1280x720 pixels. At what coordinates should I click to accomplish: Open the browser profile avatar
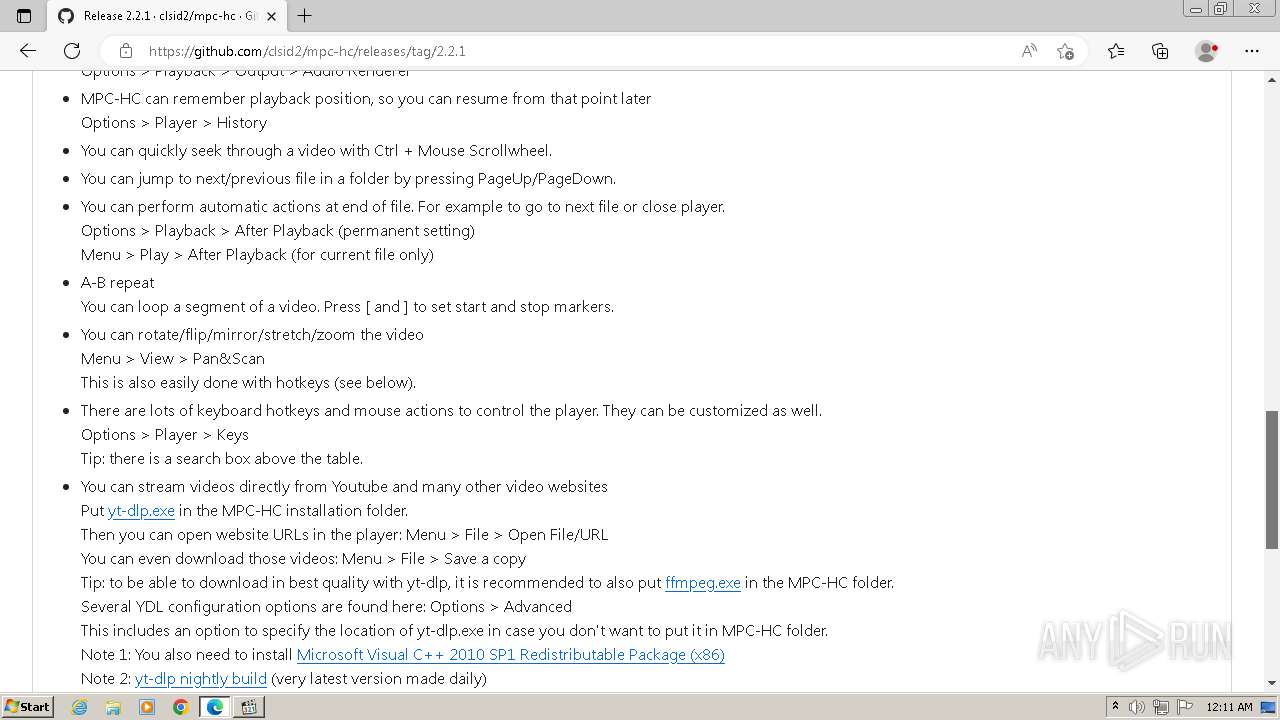1206,51
